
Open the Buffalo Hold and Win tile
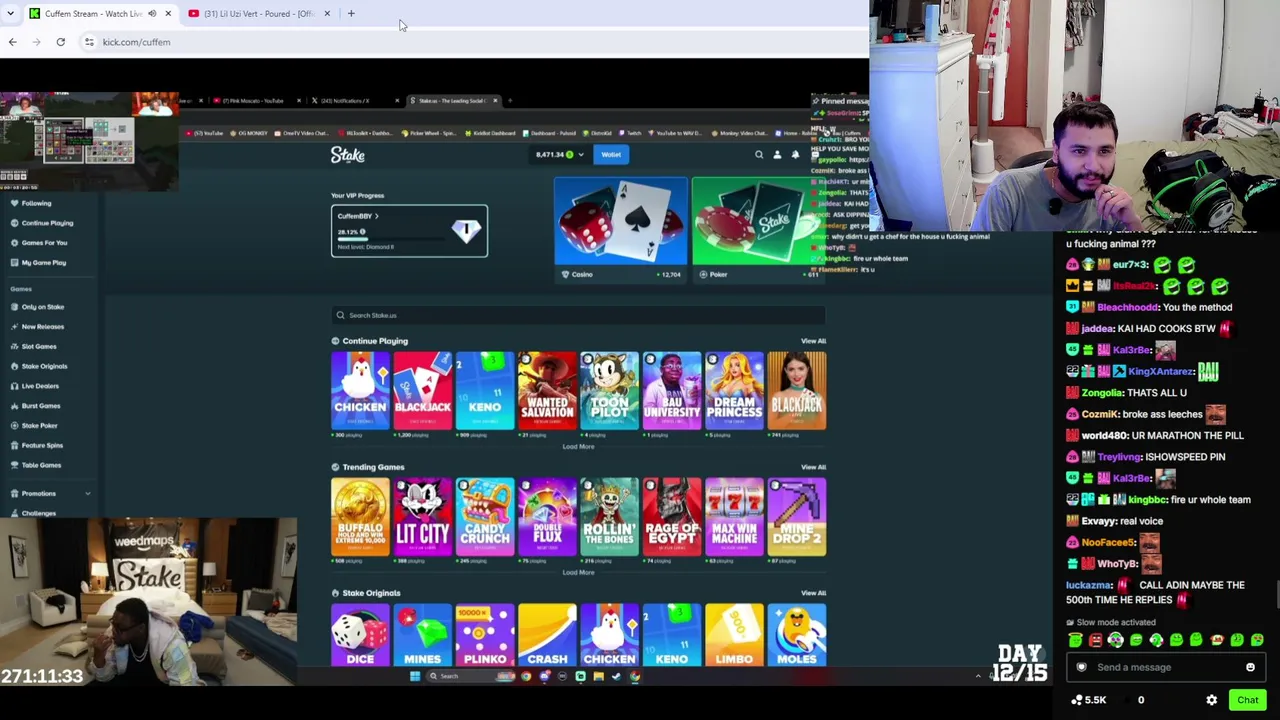[360, 517]
